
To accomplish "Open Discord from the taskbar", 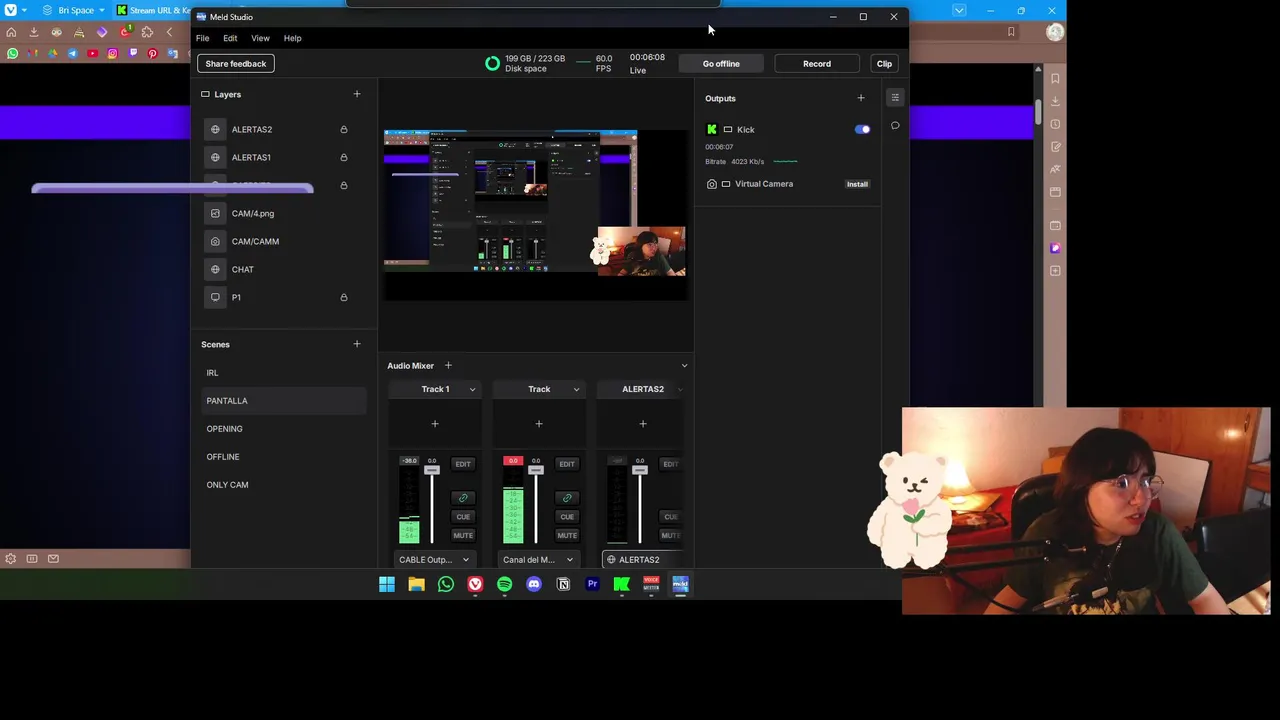I will 534,584.
